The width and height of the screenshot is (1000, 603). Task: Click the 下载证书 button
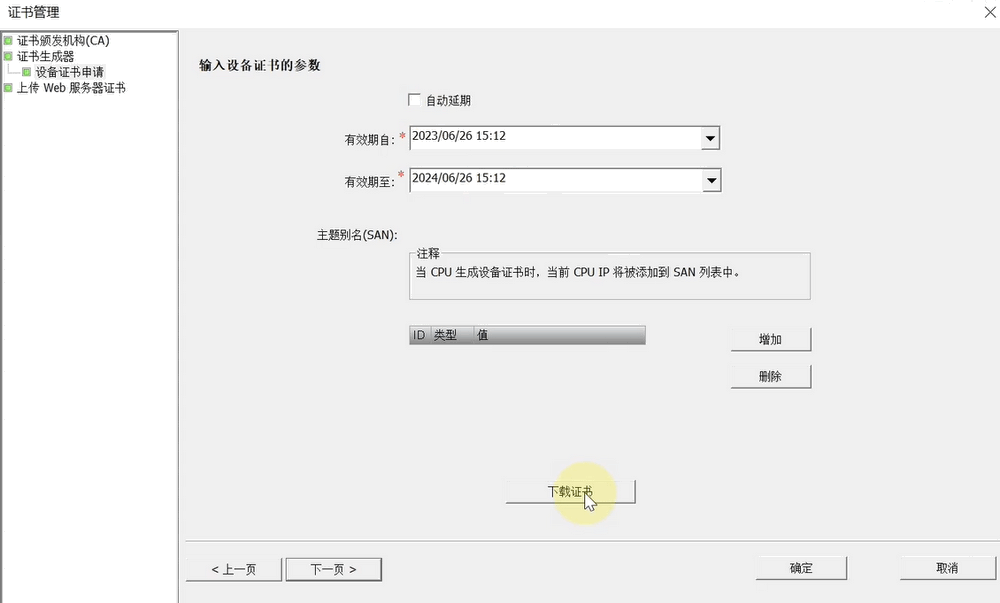[x=570, y=492]
